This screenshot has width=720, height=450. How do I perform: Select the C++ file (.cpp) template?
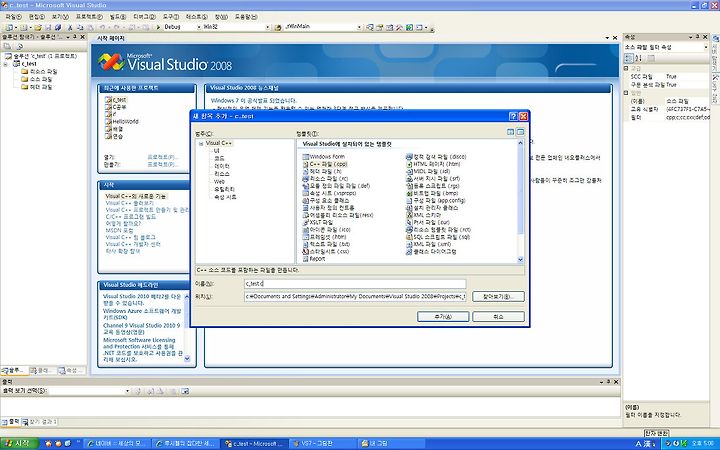pos(325,164)
